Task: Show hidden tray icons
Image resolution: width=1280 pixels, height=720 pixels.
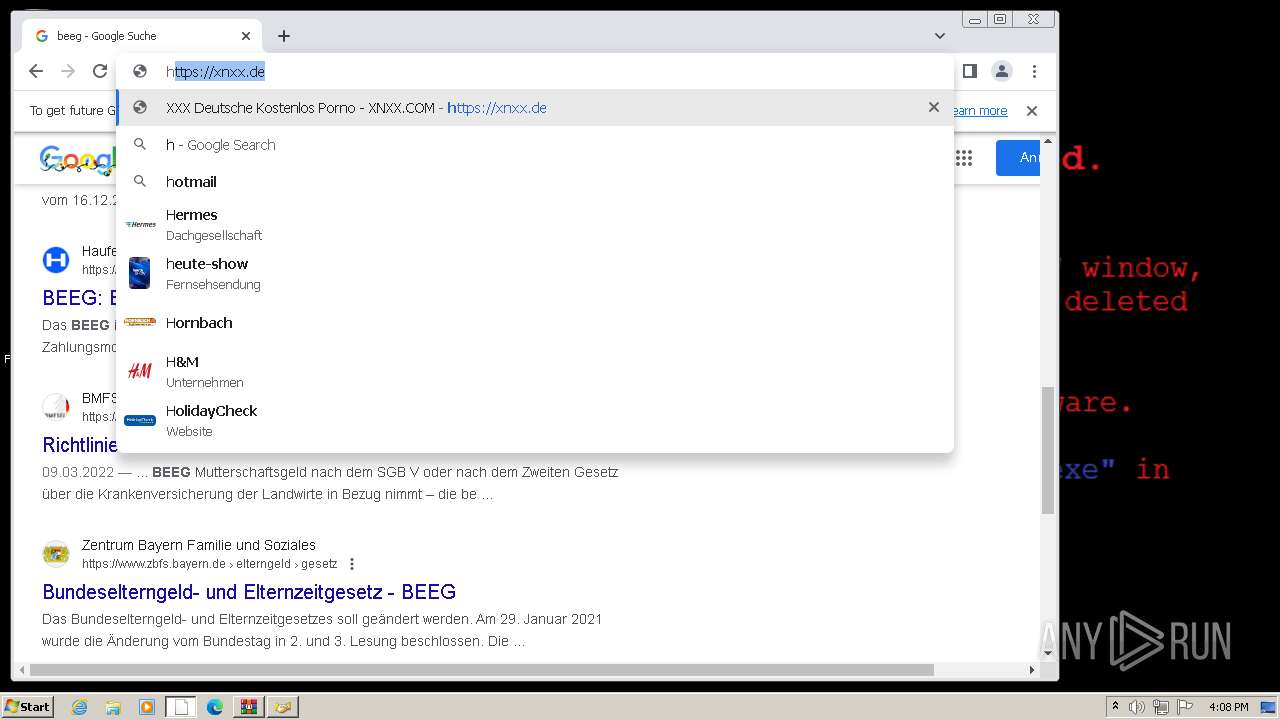Action: [x=1115, y=707]
